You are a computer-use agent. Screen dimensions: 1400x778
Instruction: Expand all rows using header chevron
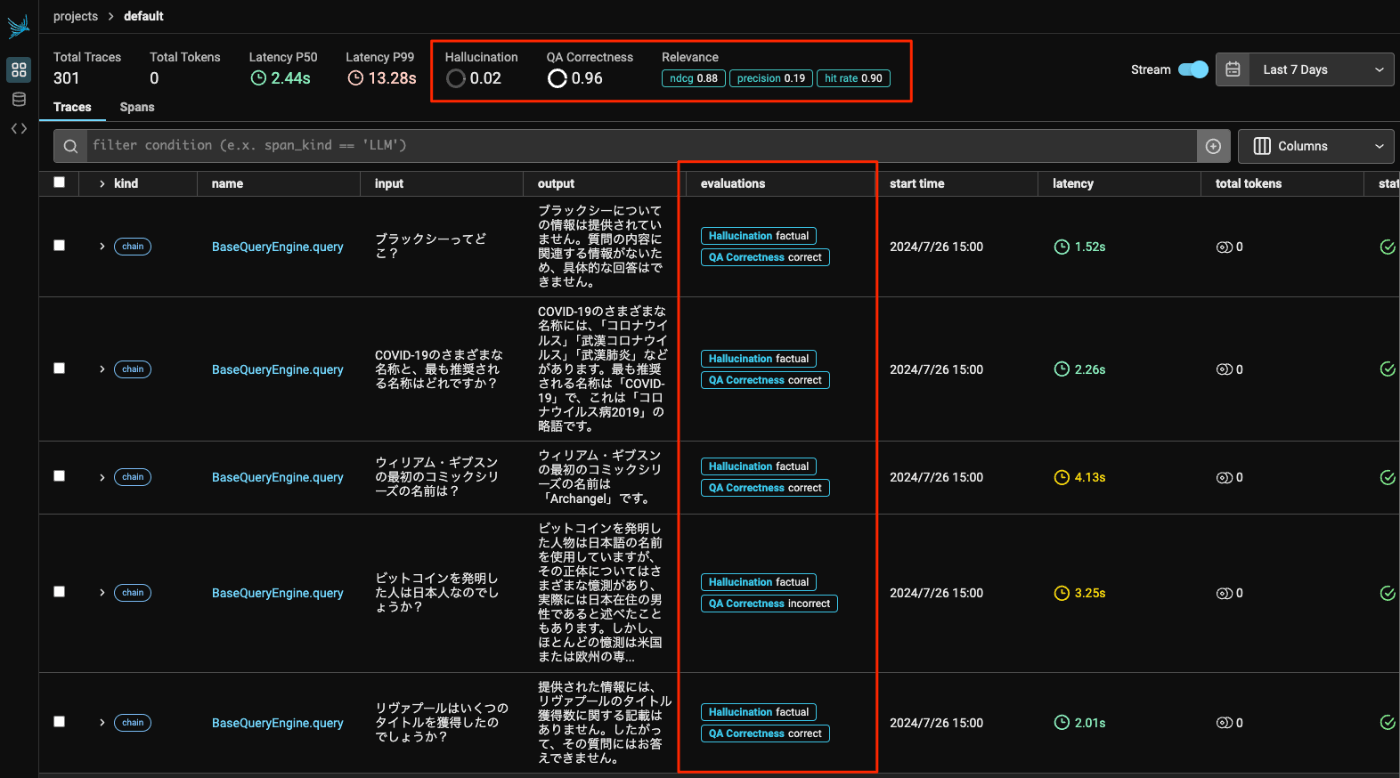pos(102,184)
